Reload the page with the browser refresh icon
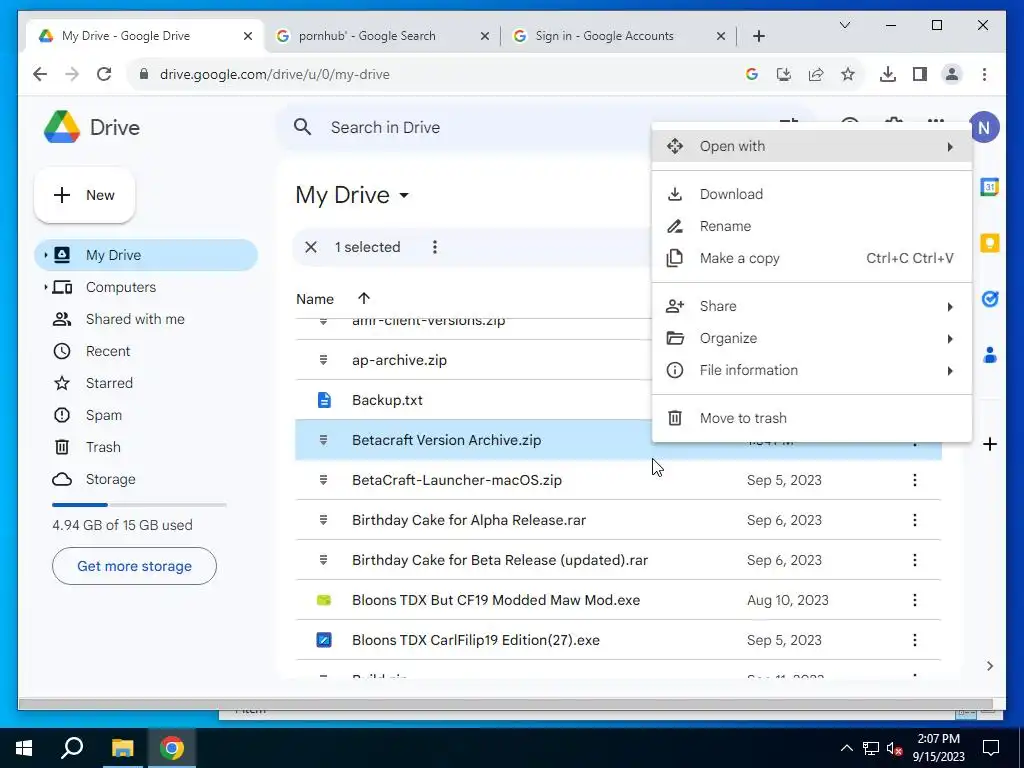Image resolution: width=1024 pixels, height=768 pixels. point(104,74)
